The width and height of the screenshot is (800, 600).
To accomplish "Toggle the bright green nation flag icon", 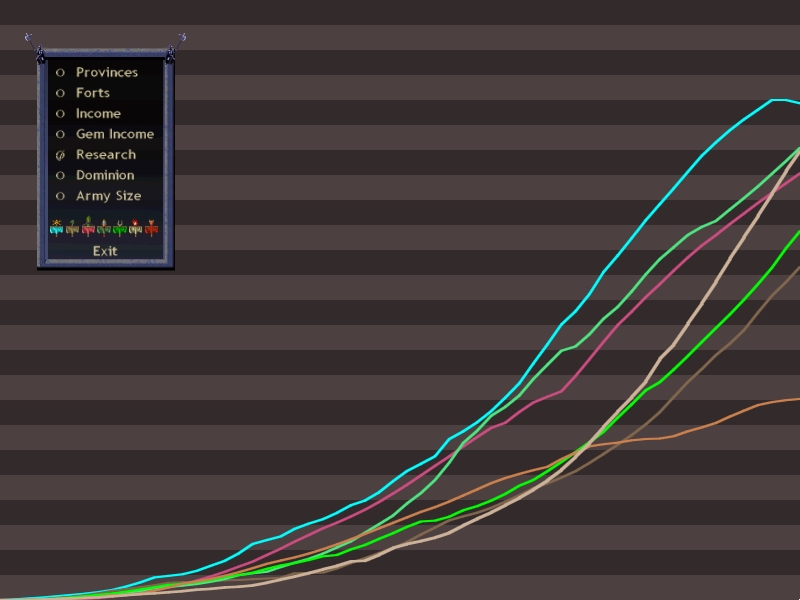I will click(119, 228).
